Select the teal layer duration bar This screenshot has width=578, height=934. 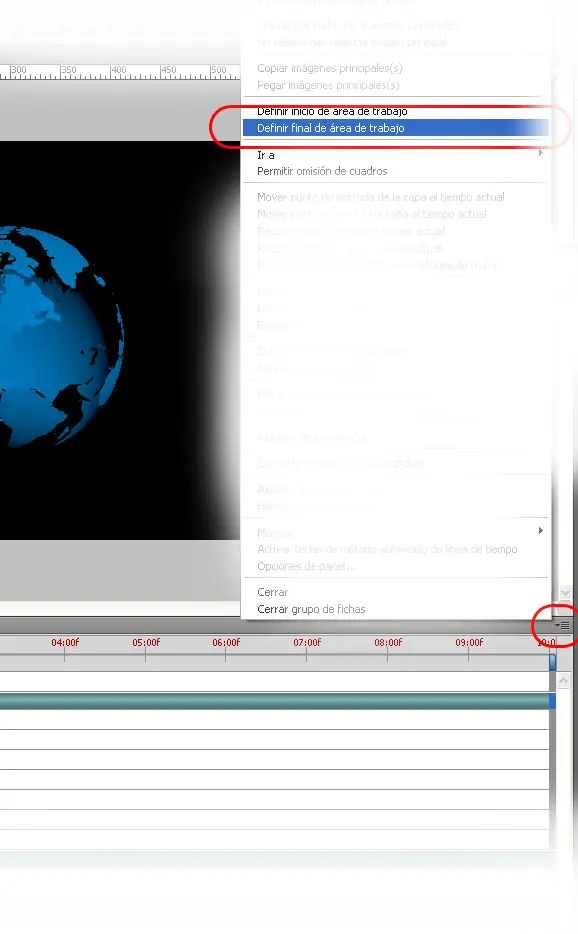(274, 700)
